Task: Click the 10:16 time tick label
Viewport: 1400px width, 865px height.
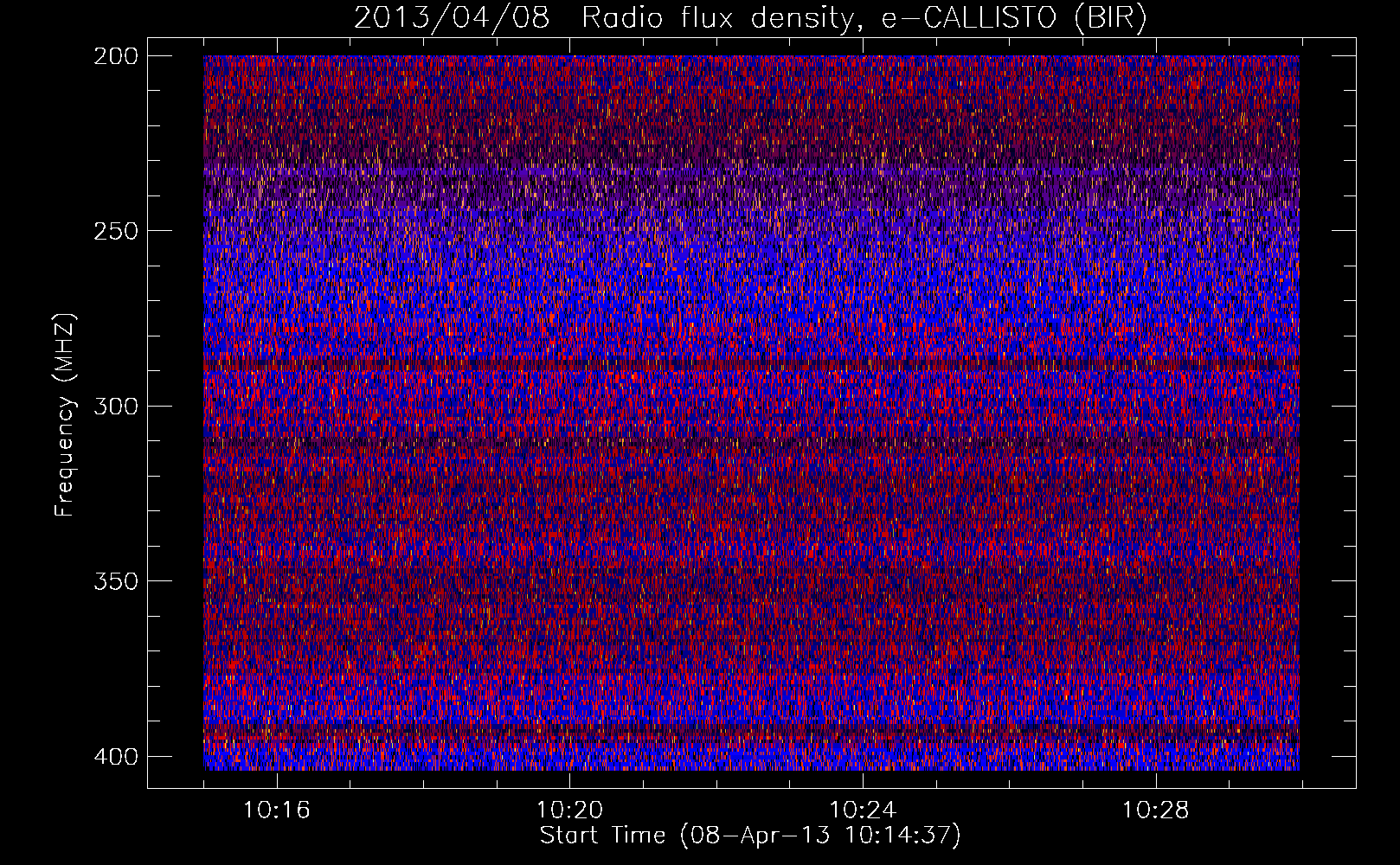Action: 277,811
